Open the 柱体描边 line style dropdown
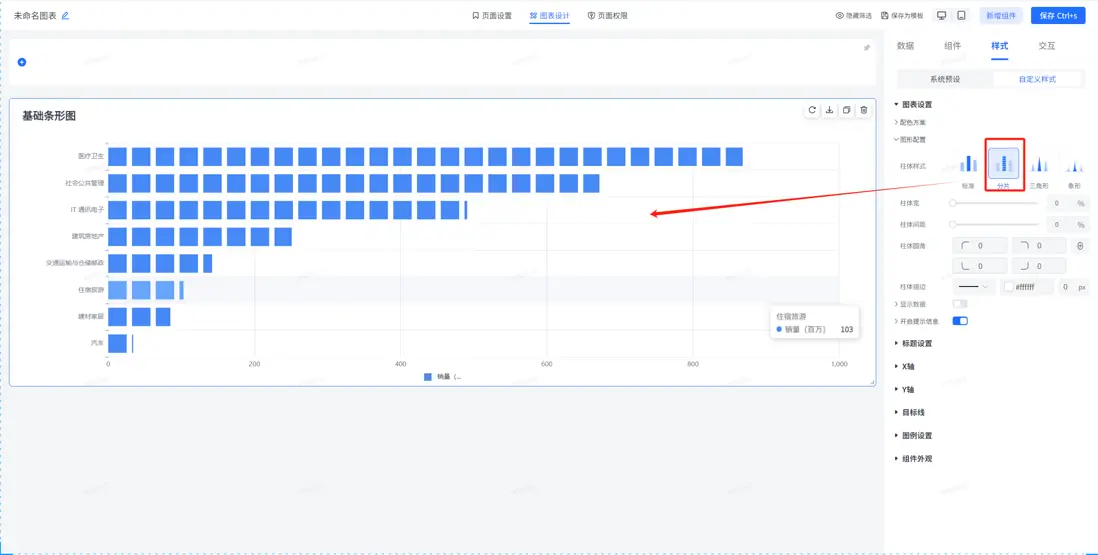 (973, 287)
